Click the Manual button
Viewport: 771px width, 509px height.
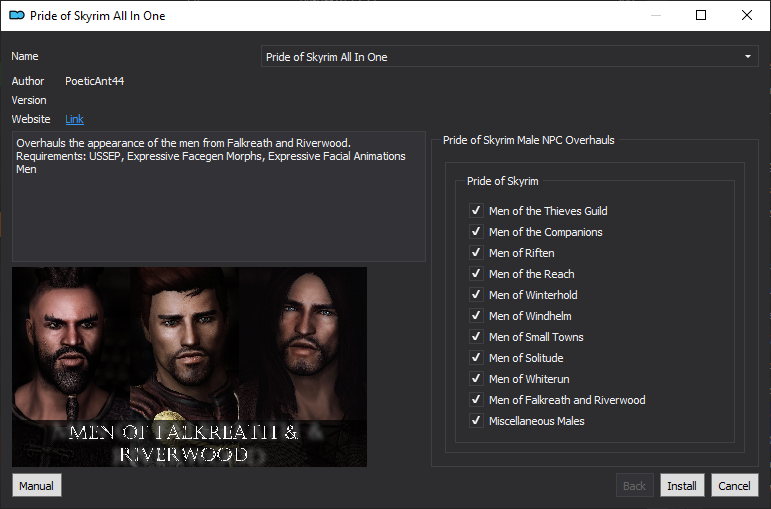point(36,485)
